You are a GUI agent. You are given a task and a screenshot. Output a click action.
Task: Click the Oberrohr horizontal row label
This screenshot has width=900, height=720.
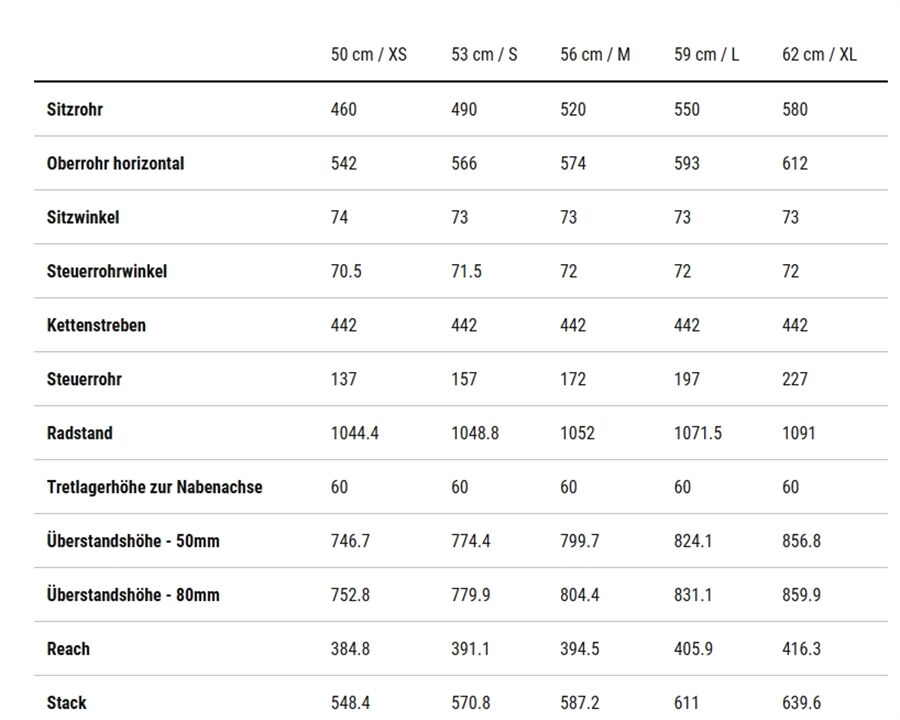(x=115, y=163)
